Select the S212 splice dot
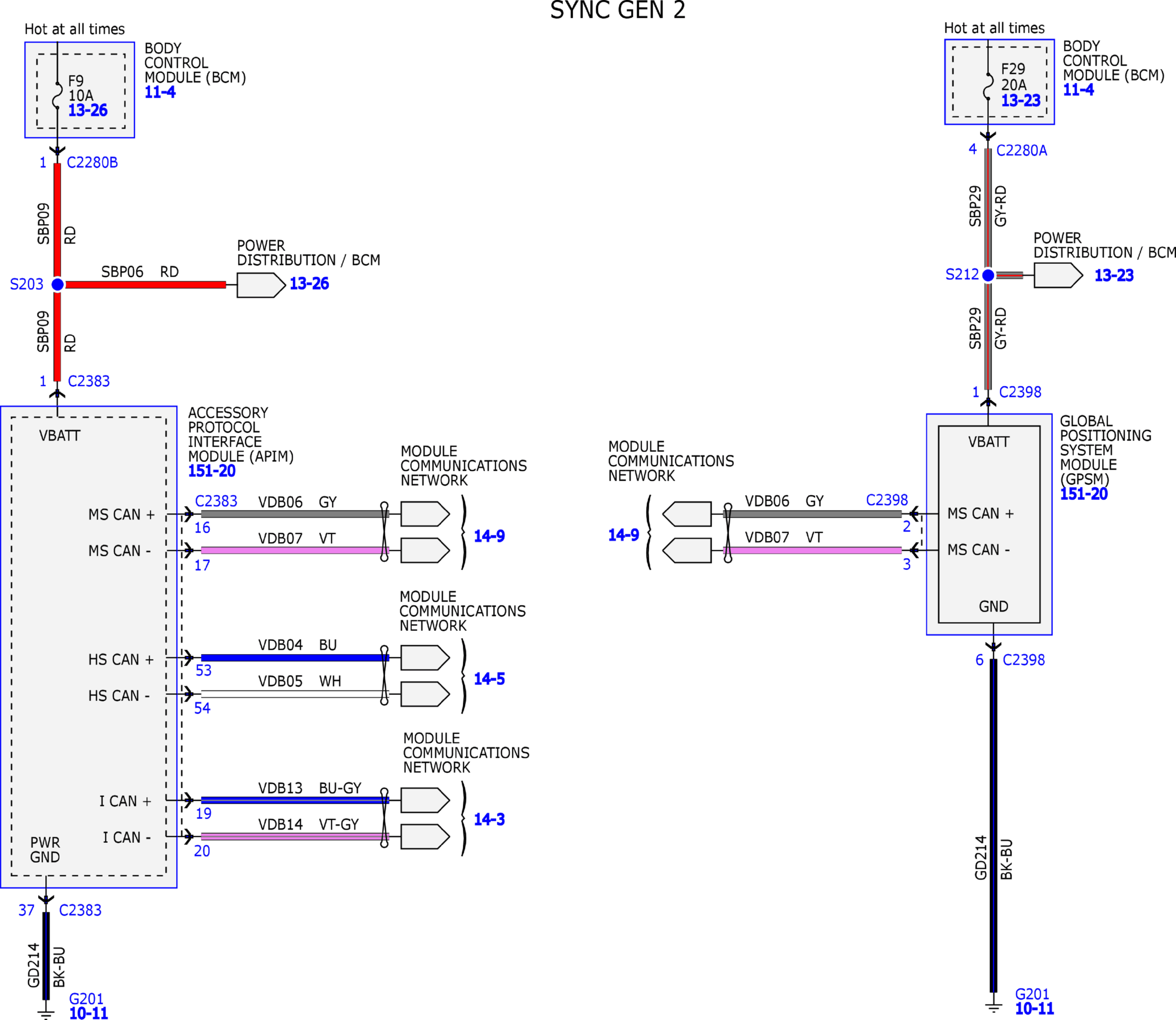1176x1020 pixels. click(988, 275)
